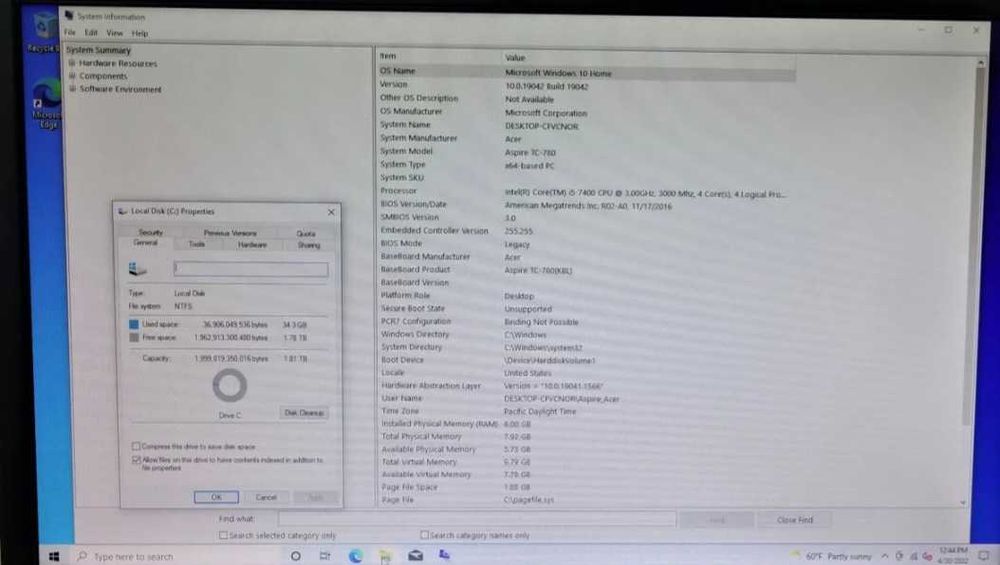The height and width of the screenshot is (565, 1000).
Task: Switch to the Security tab
Action: pyautogui.click(x=151, y=233)
